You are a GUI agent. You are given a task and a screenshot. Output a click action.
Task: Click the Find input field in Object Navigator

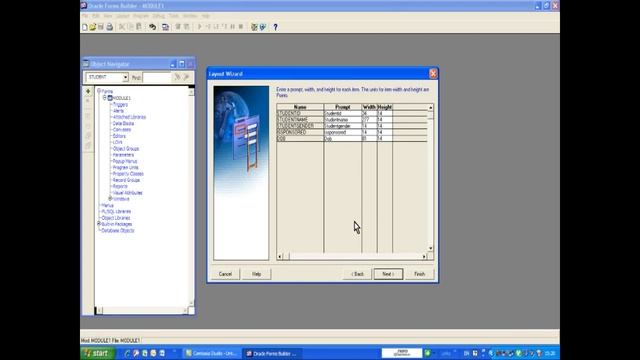[x=157, y=77]
